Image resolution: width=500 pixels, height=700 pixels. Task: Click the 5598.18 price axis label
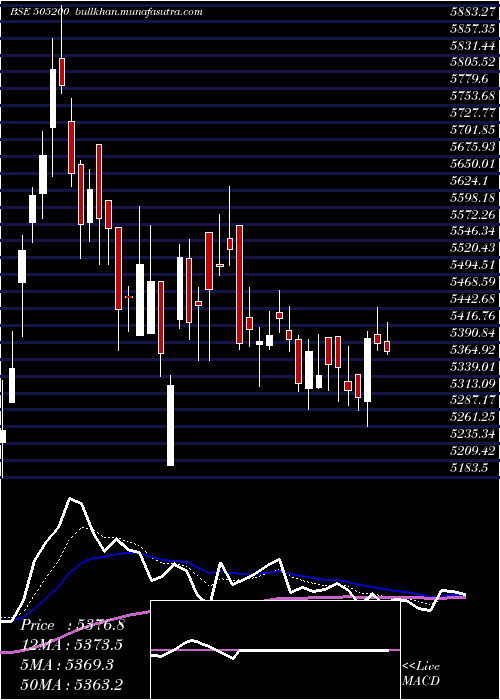click(473, 198)
